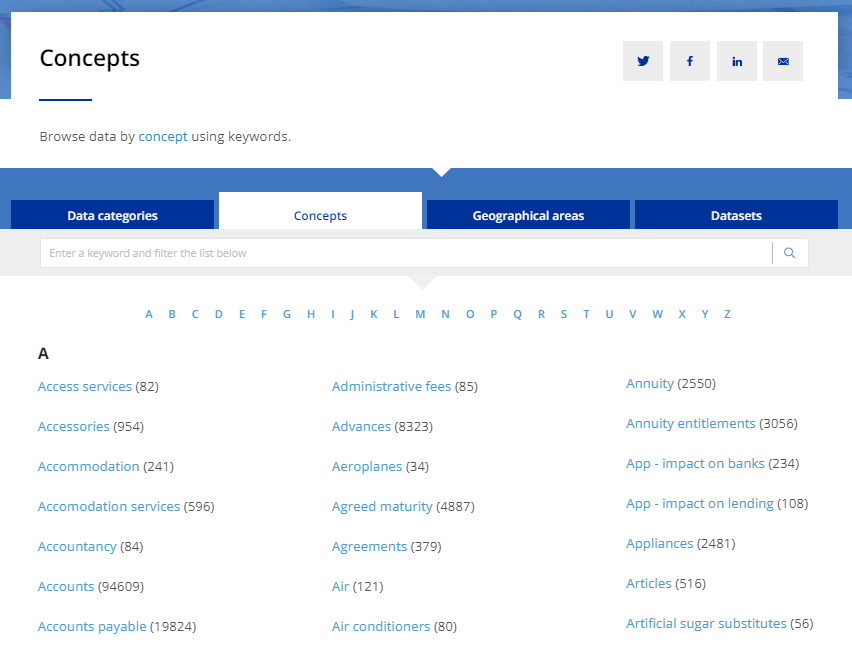The height and width of the screenshot is (652, 852).
Task: View Air conditioners concept
Action: 381,626
